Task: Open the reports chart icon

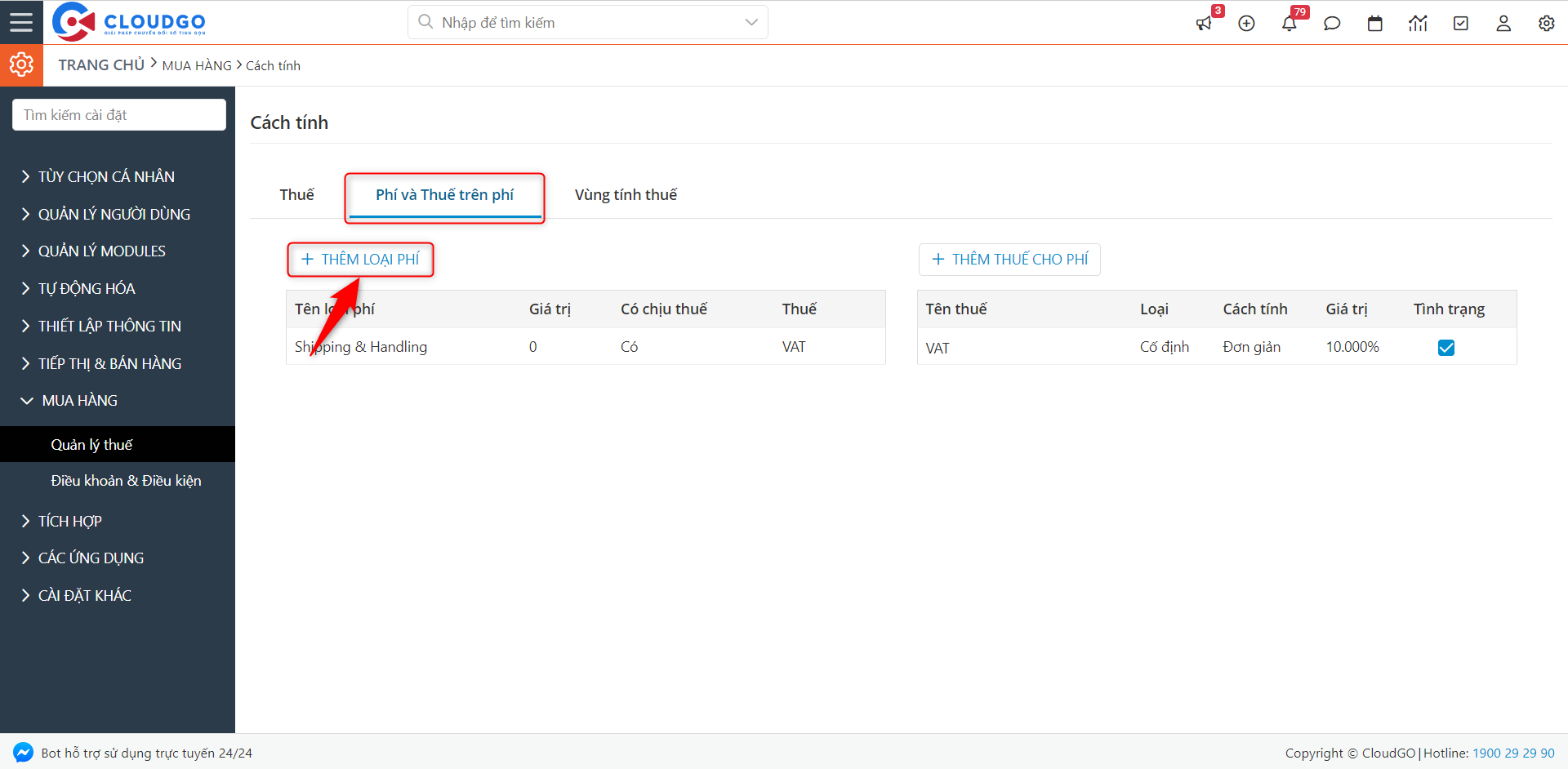Action: click(1418, 24)
